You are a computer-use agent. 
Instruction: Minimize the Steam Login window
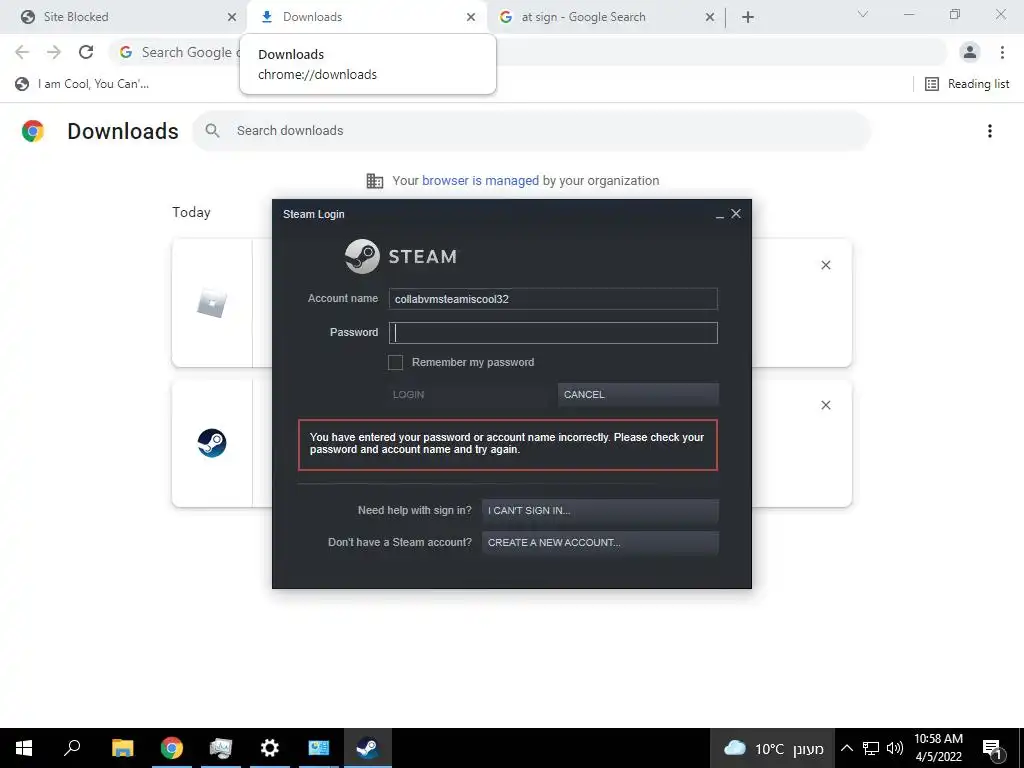click(x=720, y=215)
